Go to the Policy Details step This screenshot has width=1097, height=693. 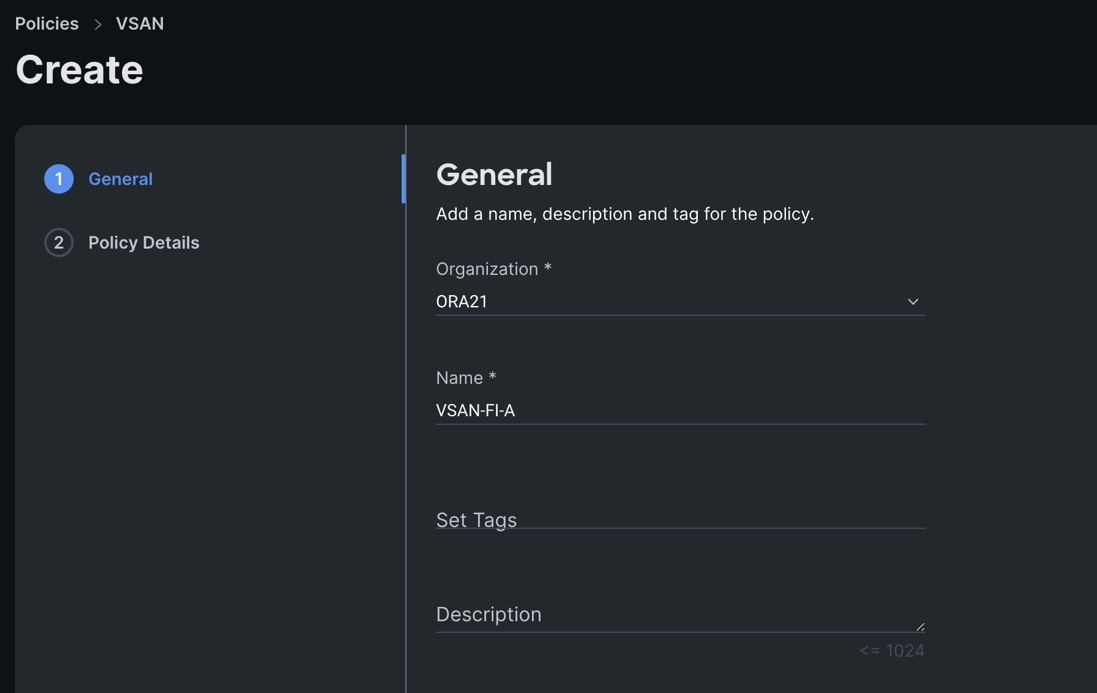[143, 243]
